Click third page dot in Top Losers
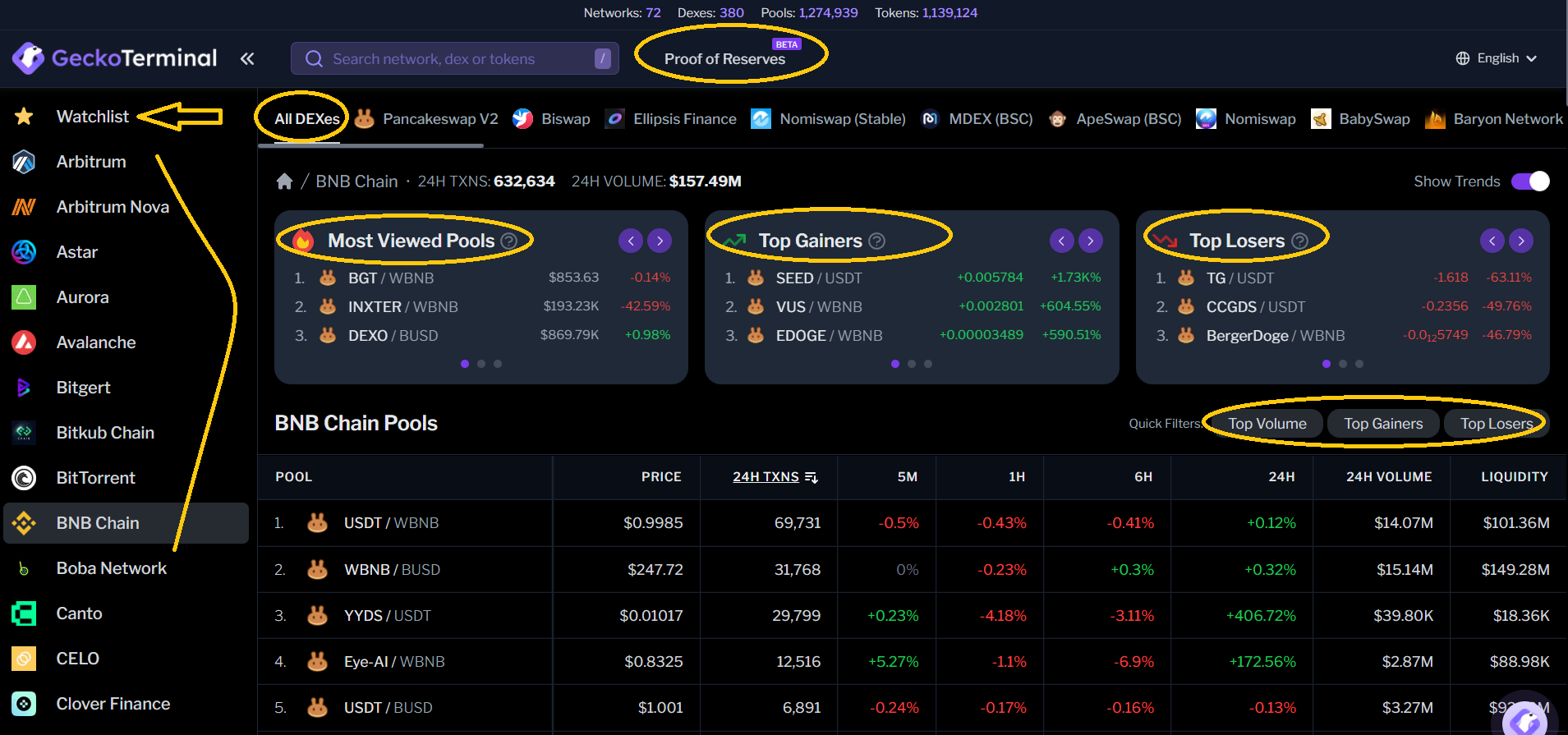This screenshot has height=735, width=1568. coord(1359,364)
